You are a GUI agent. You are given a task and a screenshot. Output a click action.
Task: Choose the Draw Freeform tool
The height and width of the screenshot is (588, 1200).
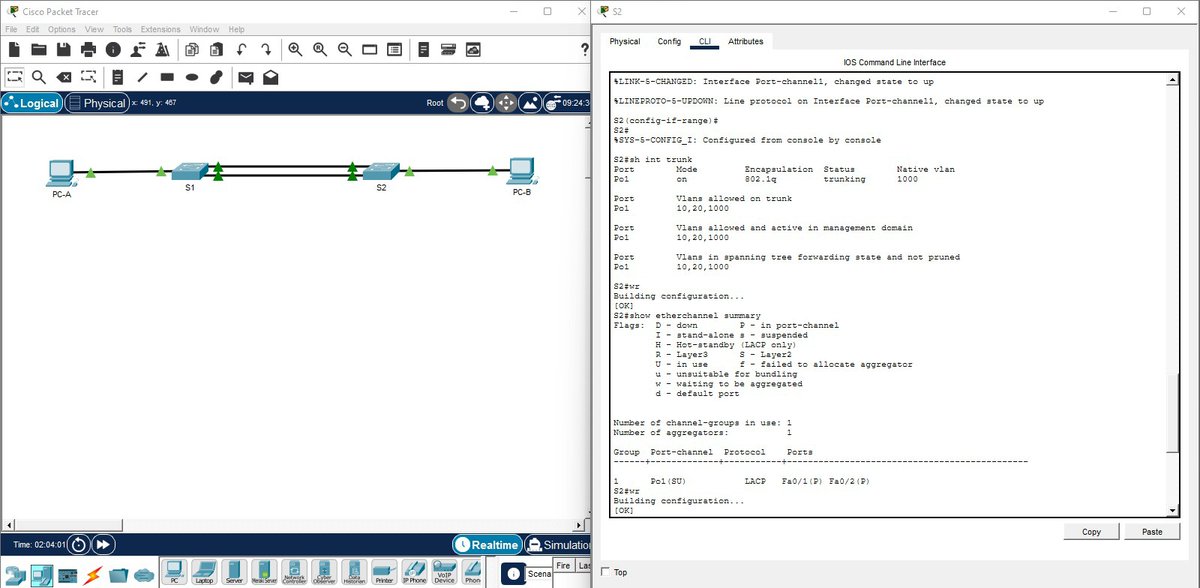[215, 77]
